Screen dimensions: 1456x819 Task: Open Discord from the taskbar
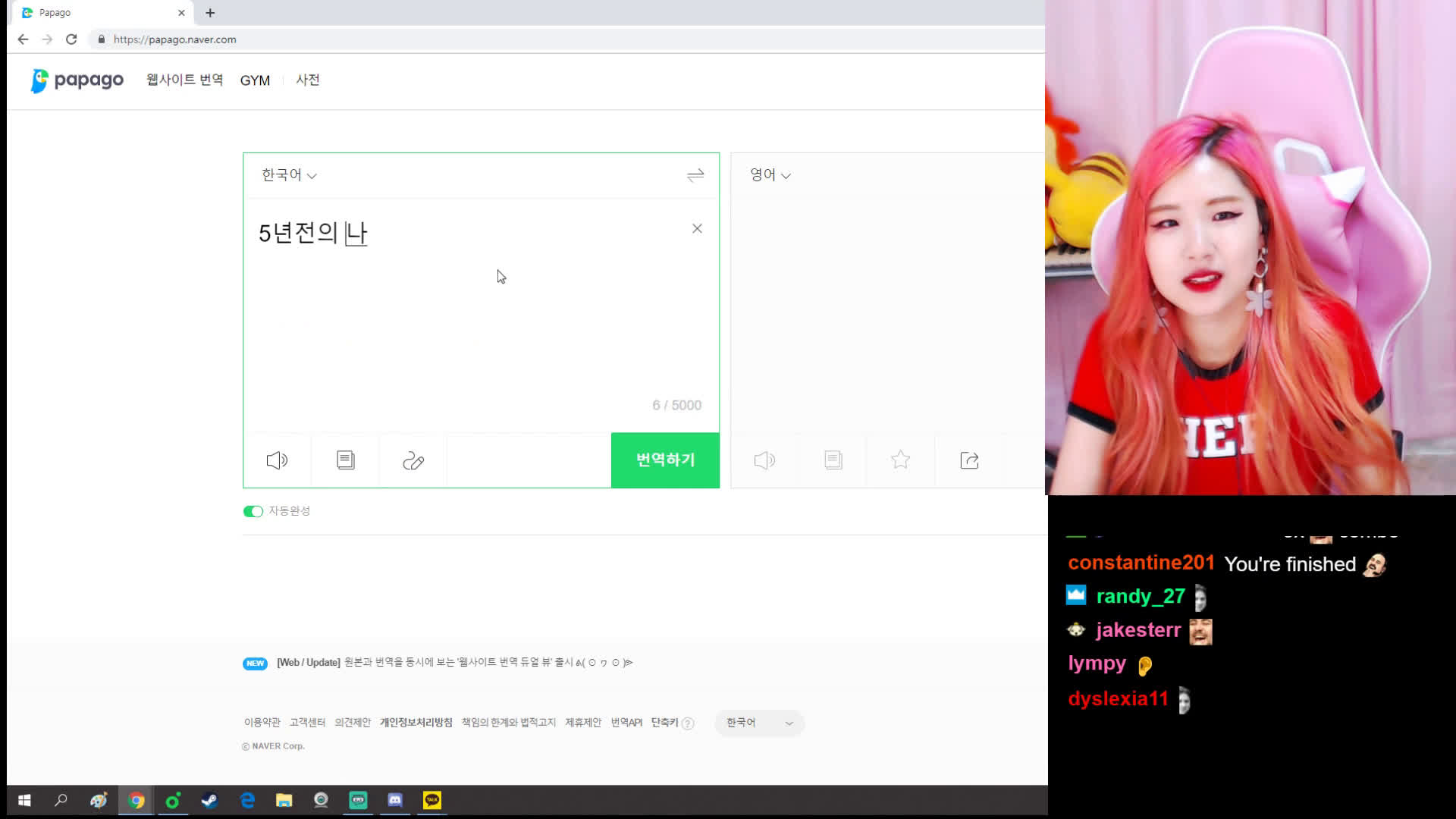click(394, 800)
